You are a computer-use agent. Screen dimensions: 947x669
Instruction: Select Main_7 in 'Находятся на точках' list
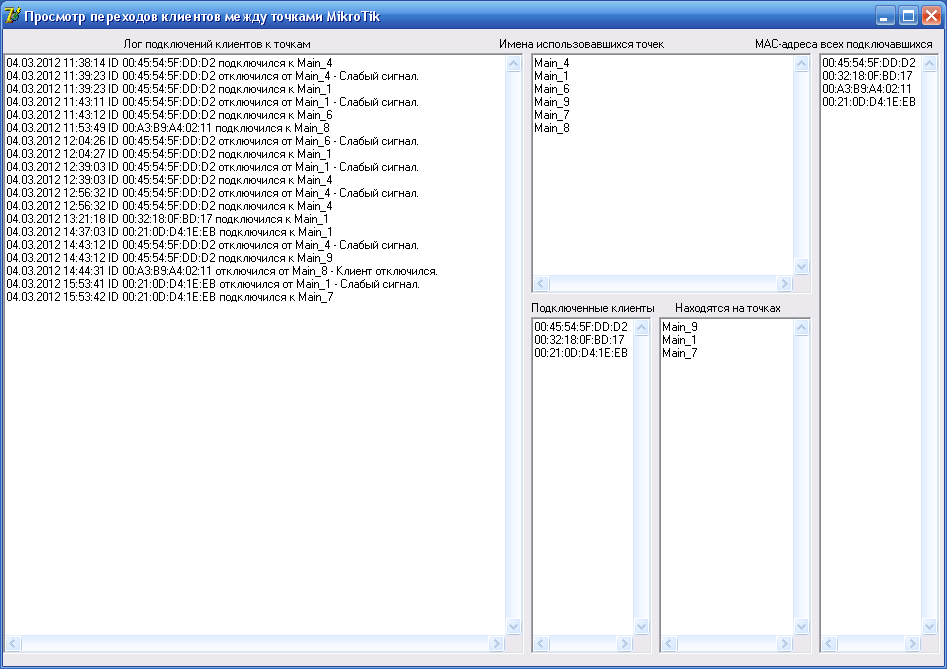pyautogui.click(x=679, y=353)
